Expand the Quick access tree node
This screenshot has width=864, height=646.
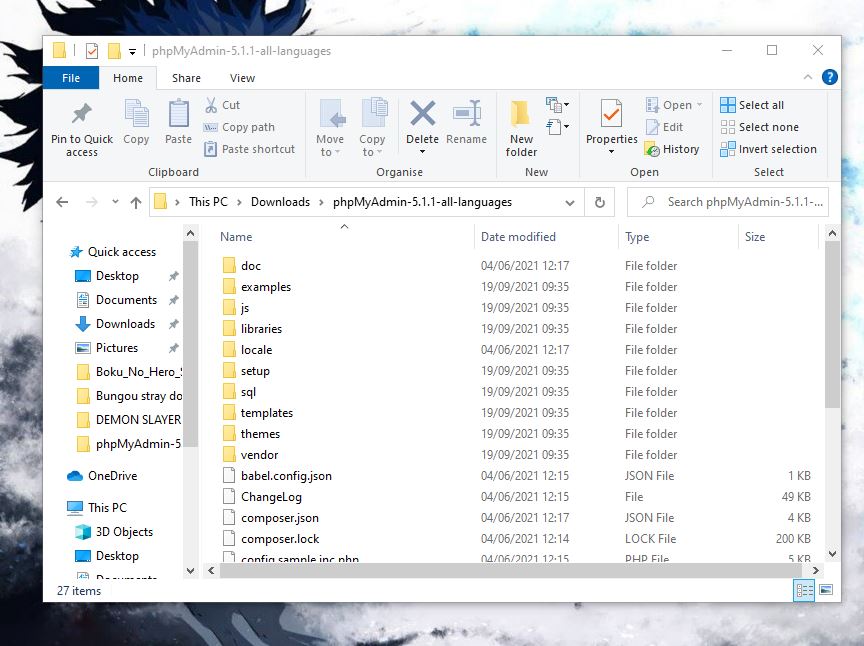(x=60, y=252)
